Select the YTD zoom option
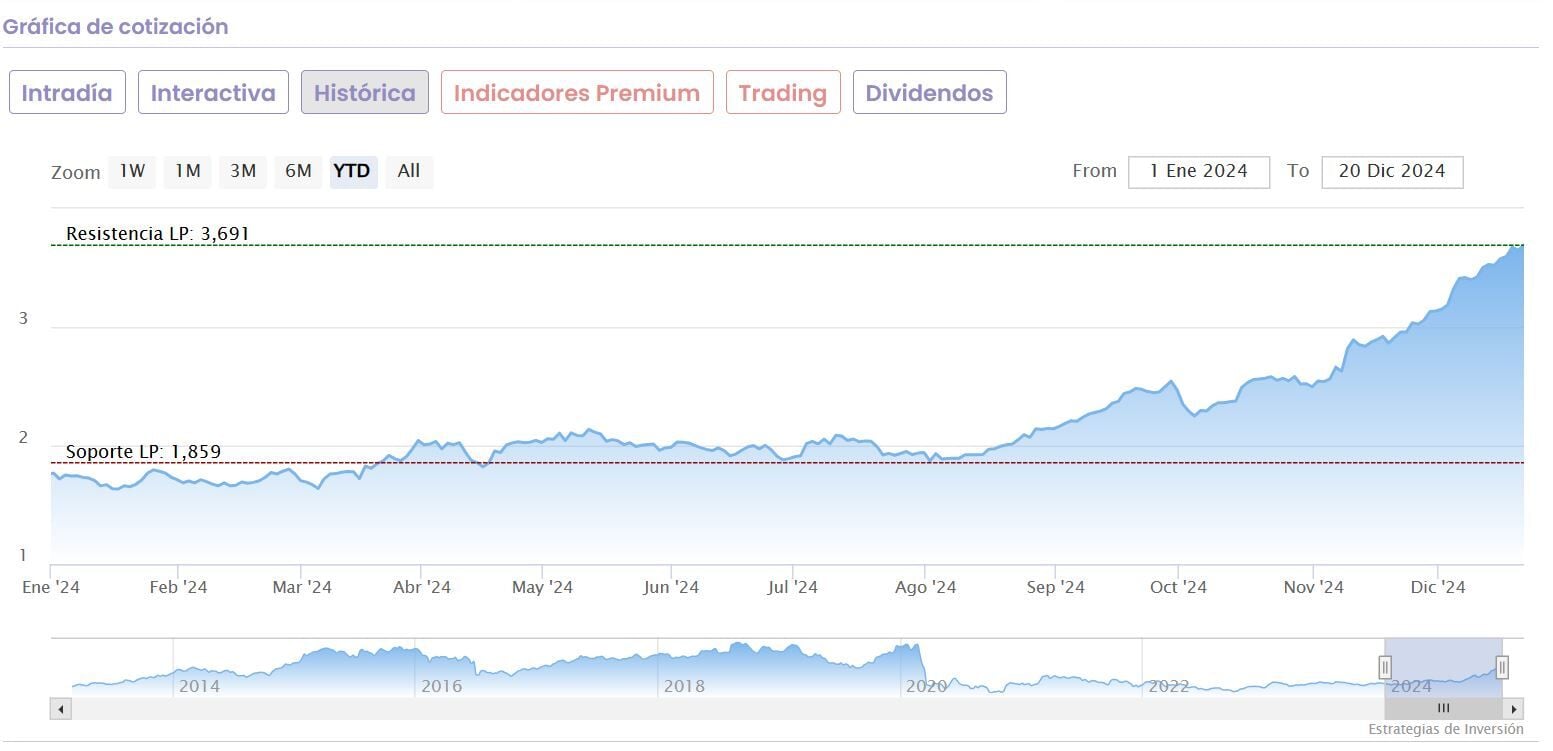Viewport: 1553px width, 751px height. tap(352, 171)
